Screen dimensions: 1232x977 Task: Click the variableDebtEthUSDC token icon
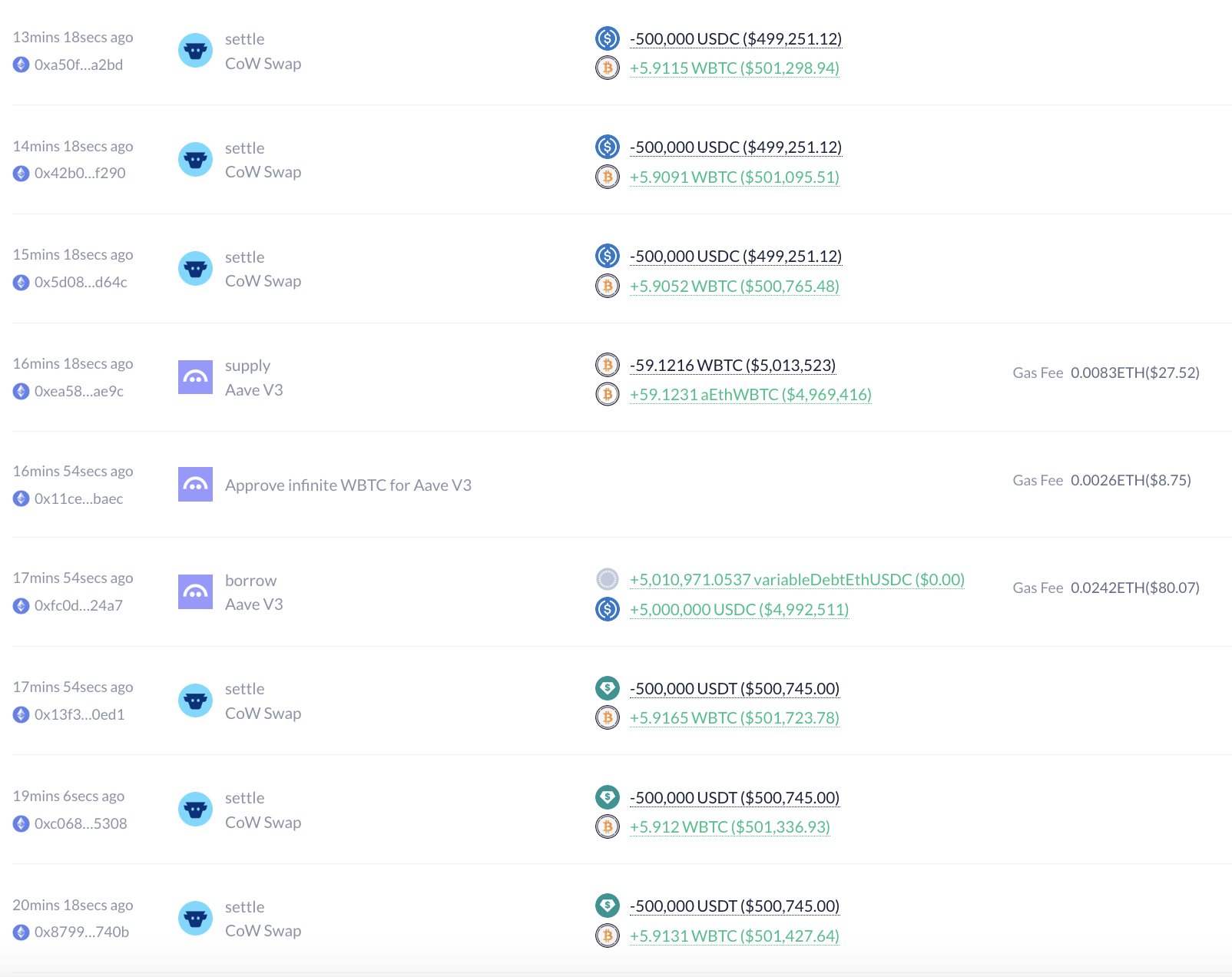coord(608,579)
